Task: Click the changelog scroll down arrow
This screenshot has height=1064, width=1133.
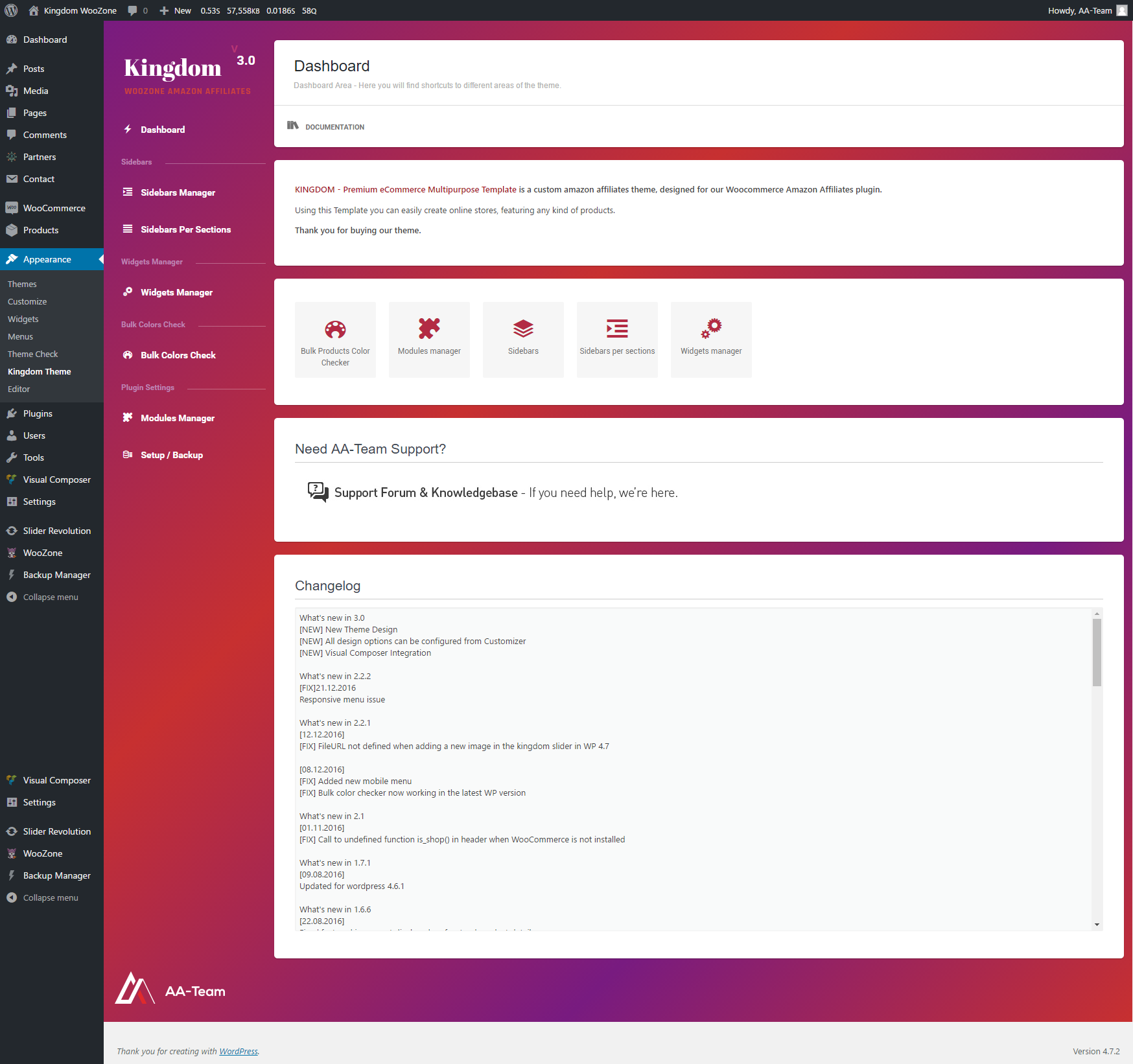Action: 1097,925
